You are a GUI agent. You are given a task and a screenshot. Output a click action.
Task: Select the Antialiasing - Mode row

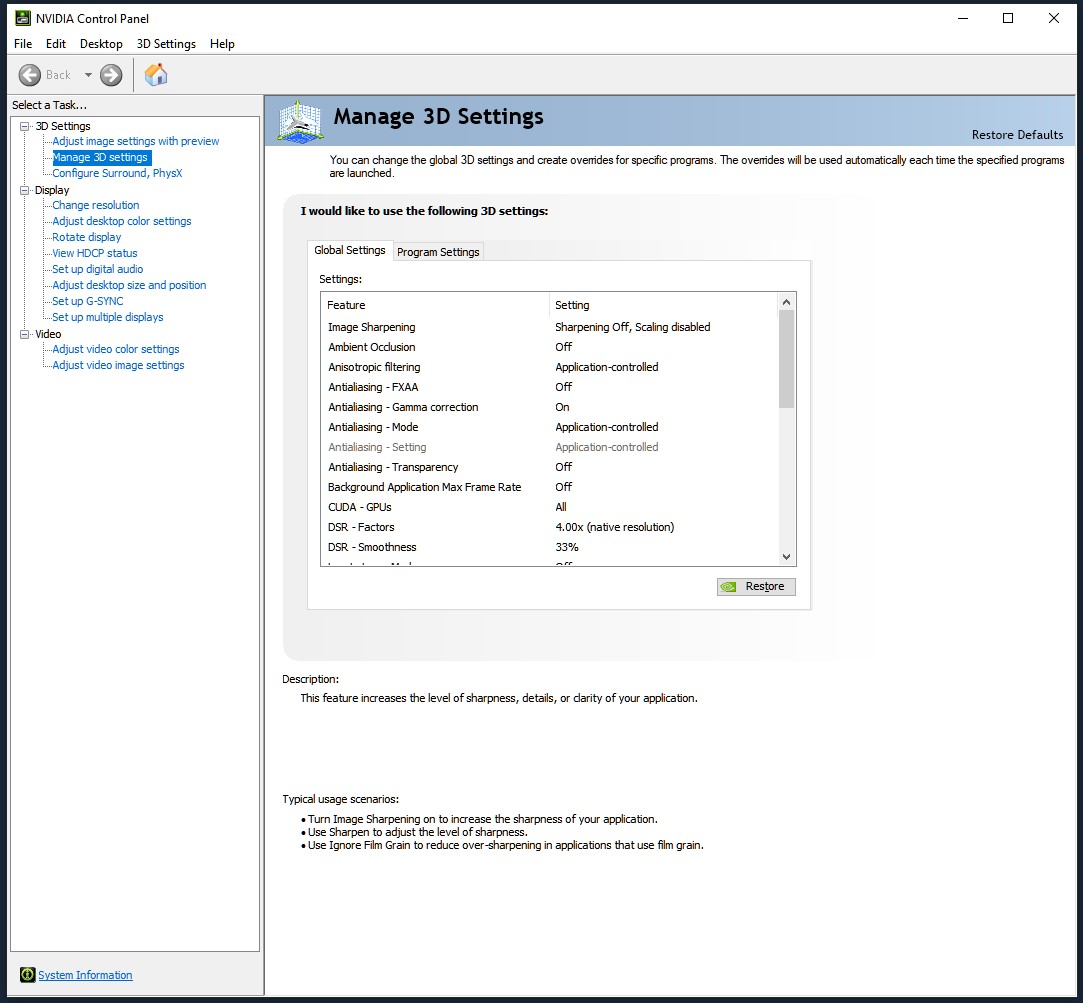[x=550, y=427]
